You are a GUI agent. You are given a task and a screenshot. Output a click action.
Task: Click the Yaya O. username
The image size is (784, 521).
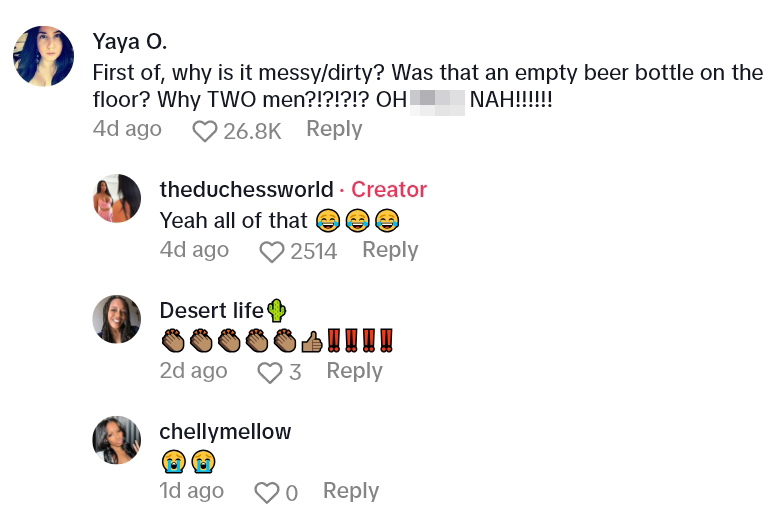coord(129,41)
